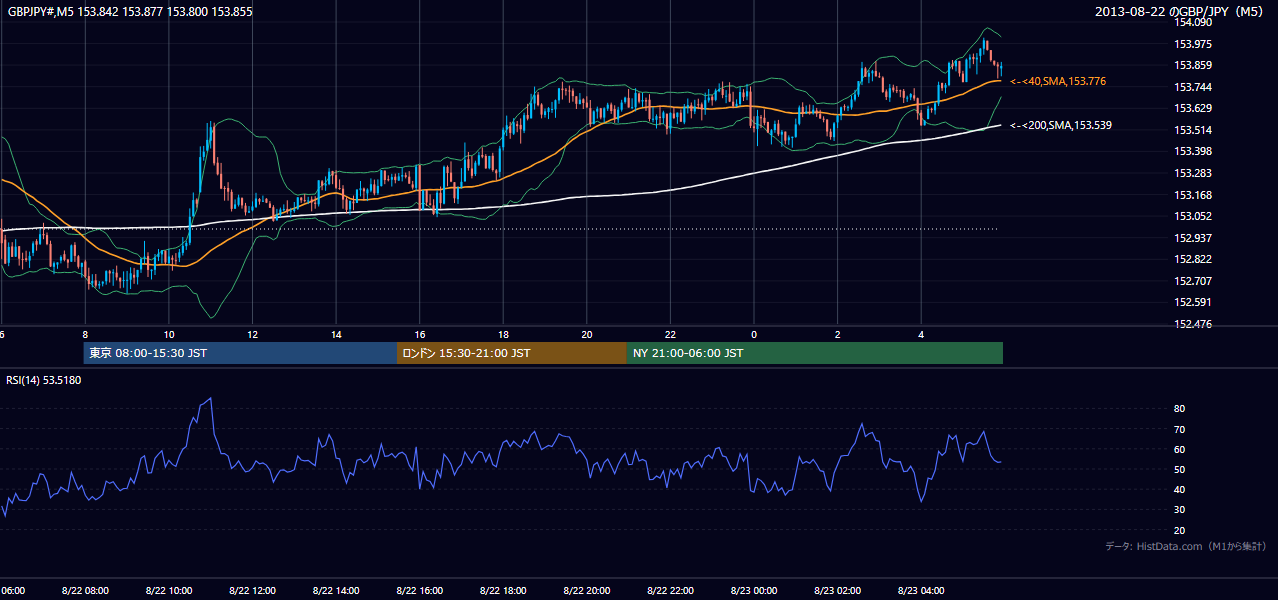Click the 80 level on the RSI scale
This screenshot has width=1278, height=600.
1179,409
